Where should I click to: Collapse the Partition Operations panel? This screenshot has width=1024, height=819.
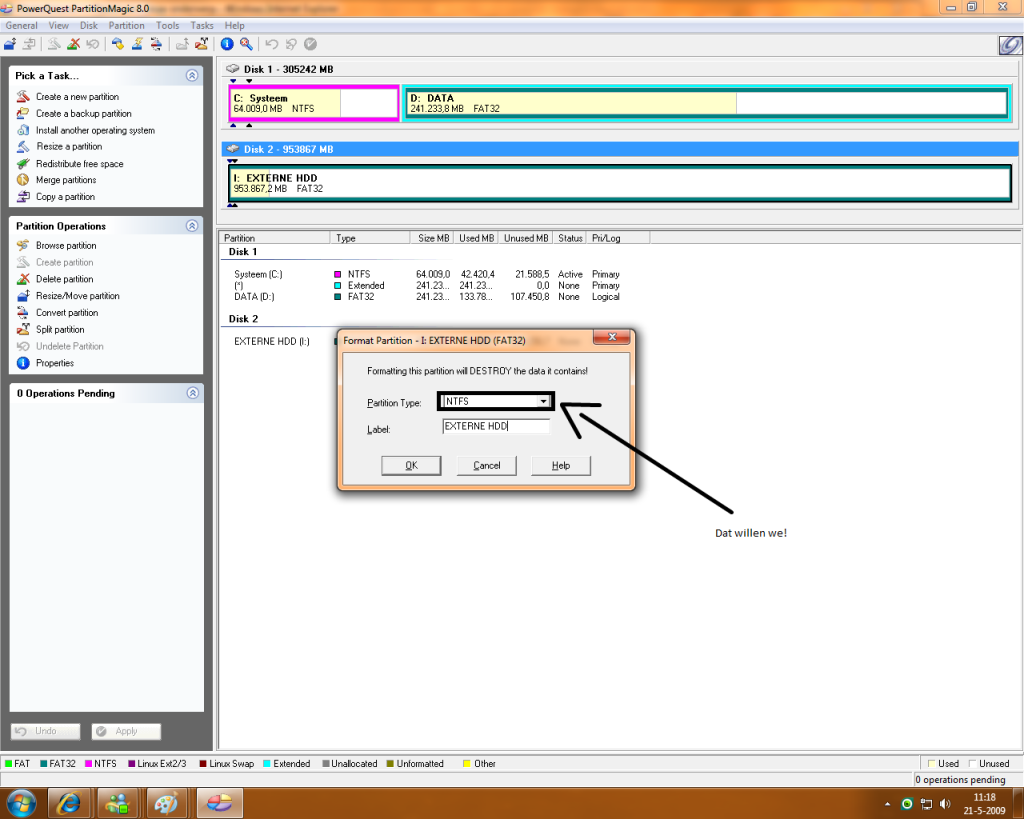(192, 225)
